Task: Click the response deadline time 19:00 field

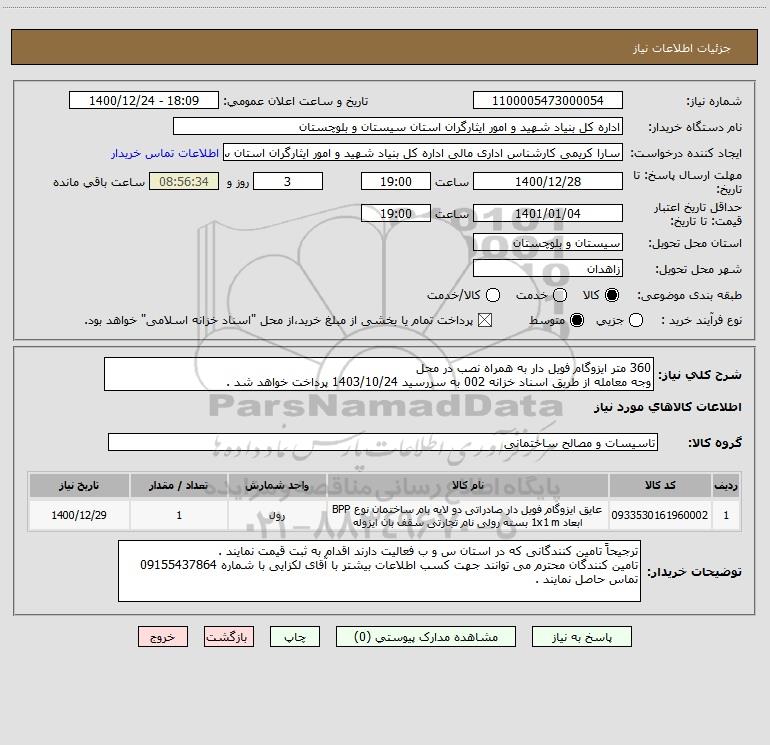Action: tap(396, 181)
